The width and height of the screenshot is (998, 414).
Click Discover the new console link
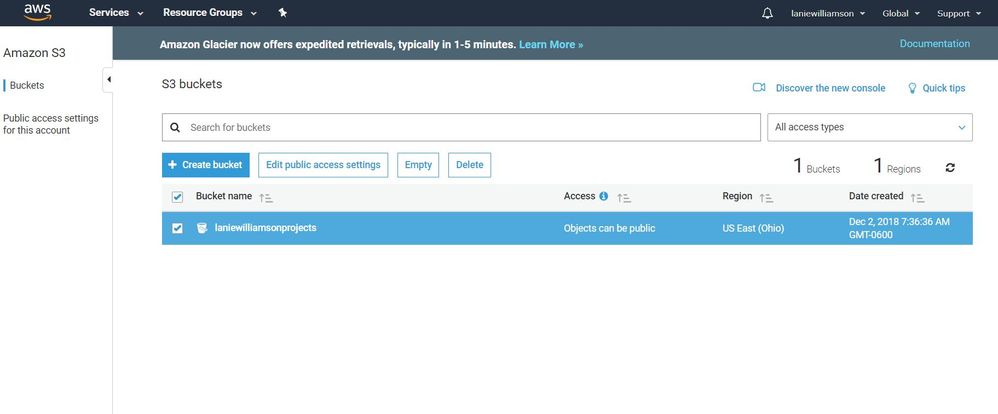click(x=831, y=88)
